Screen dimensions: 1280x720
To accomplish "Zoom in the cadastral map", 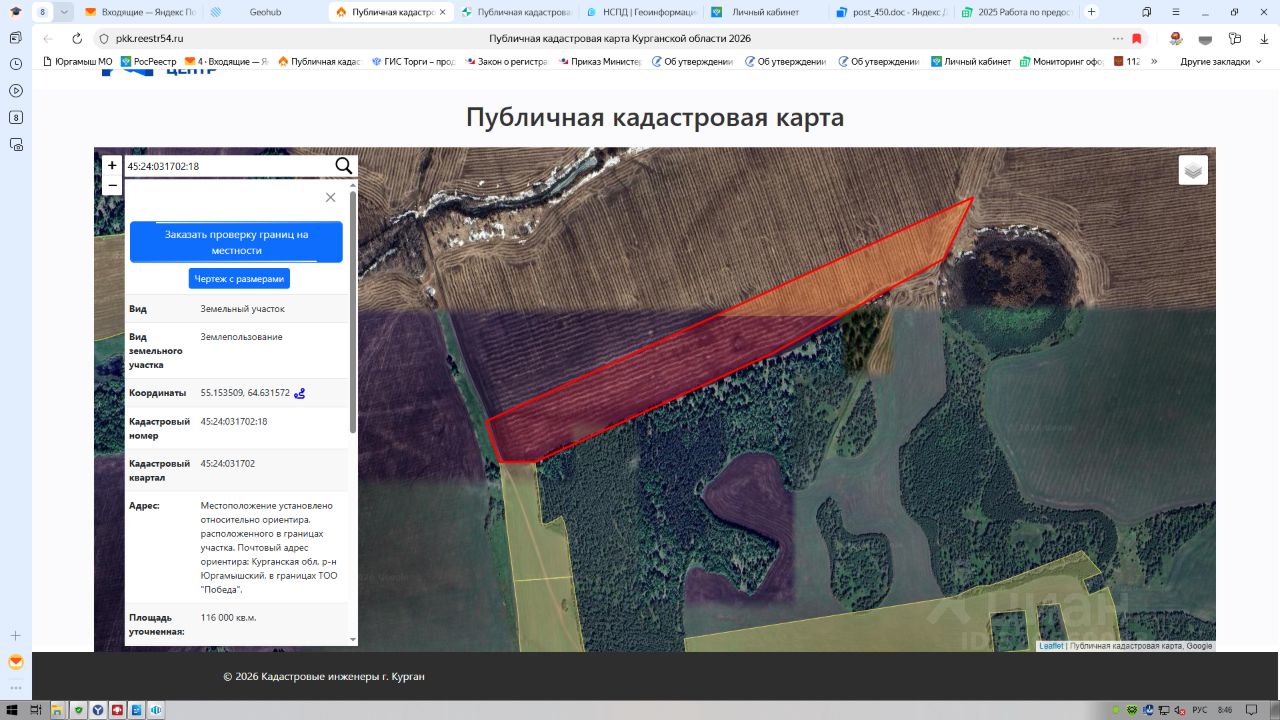I will [x=112, y=166].
